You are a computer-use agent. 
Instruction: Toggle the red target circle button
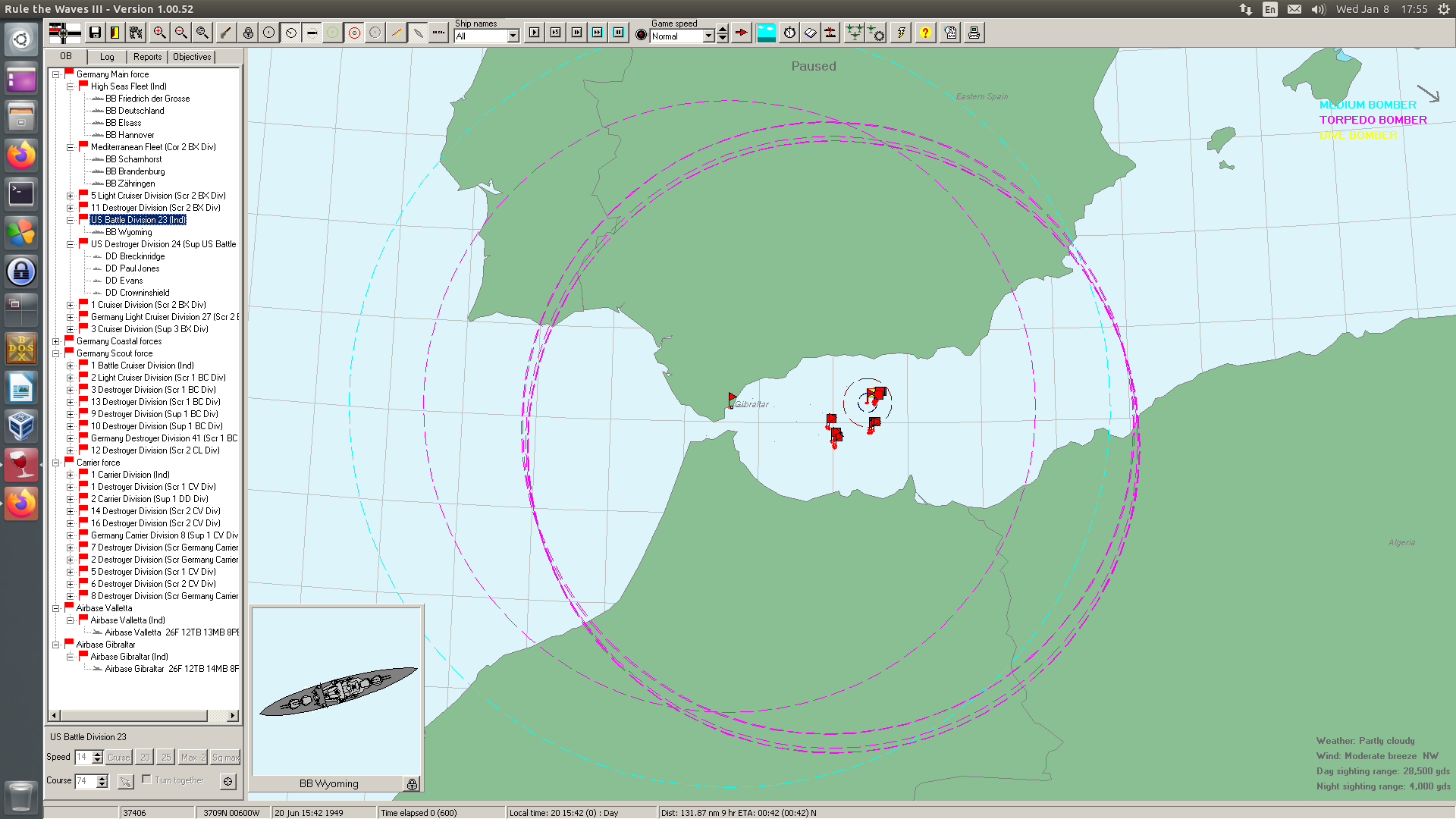[354, 33]
